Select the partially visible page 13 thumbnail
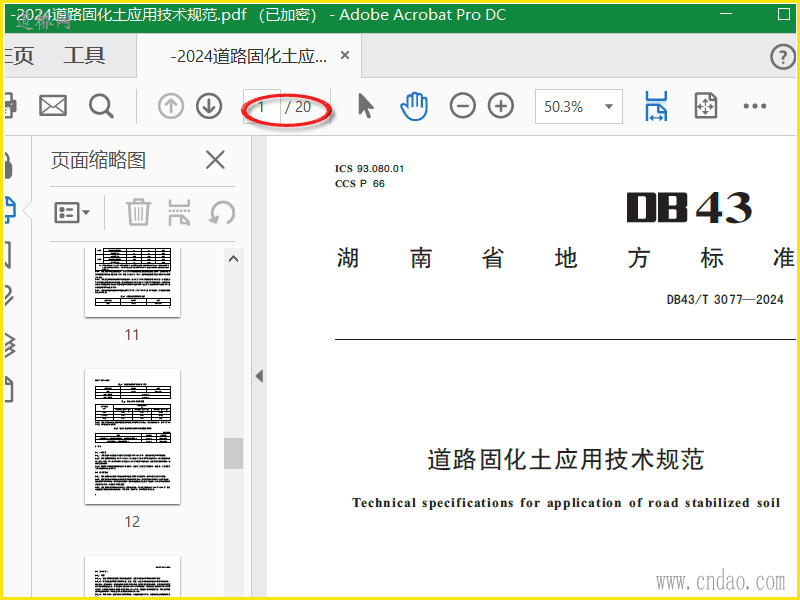800x600 pixels. [x=132, y=577]
